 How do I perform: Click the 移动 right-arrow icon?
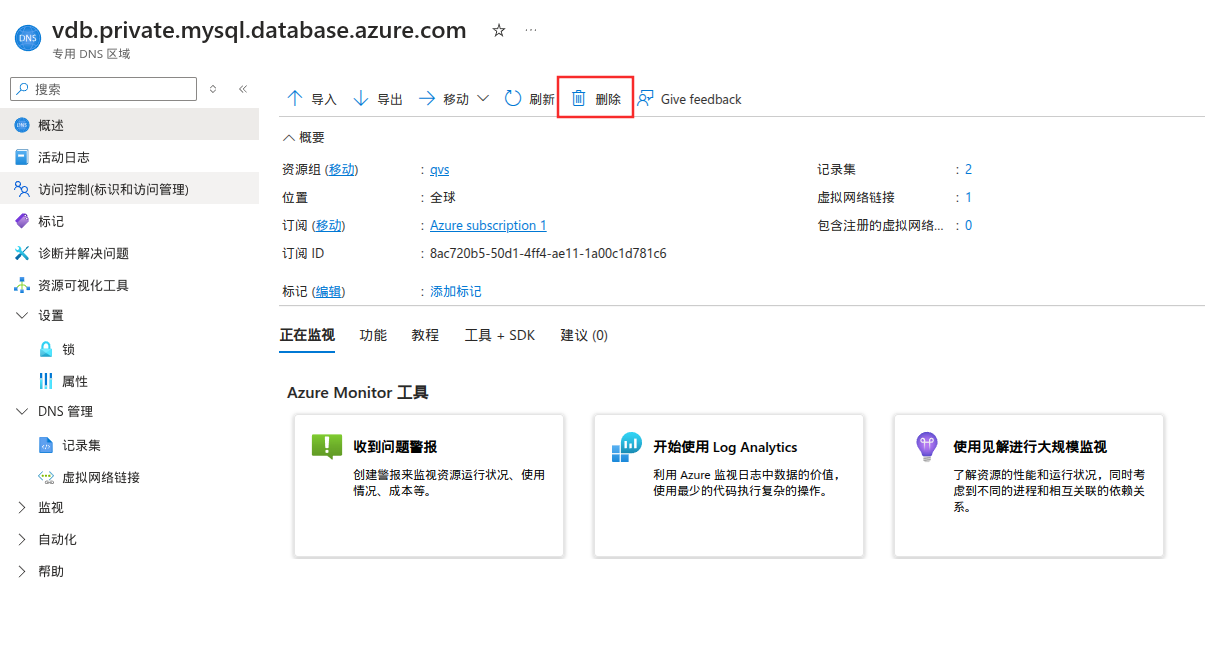427,98
